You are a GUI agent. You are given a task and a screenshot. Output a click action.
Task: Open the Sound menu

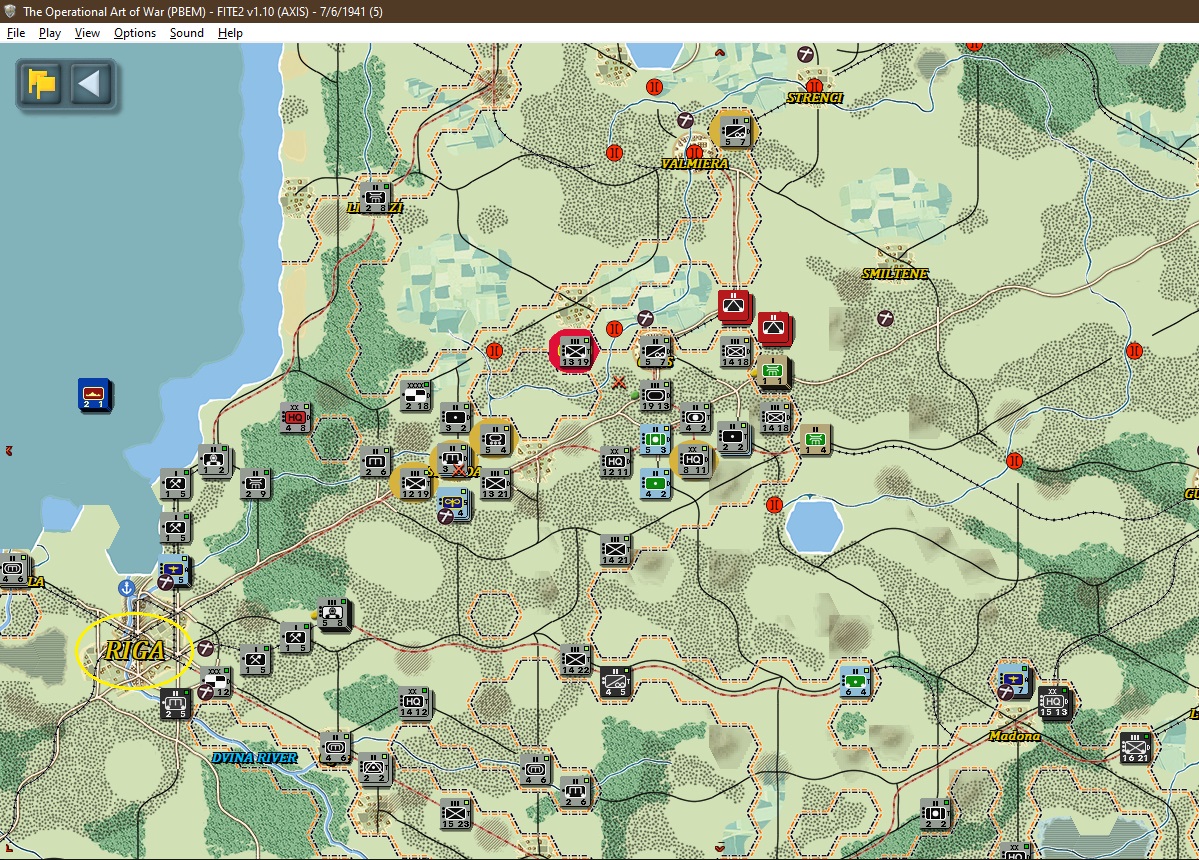click(187, 33)
